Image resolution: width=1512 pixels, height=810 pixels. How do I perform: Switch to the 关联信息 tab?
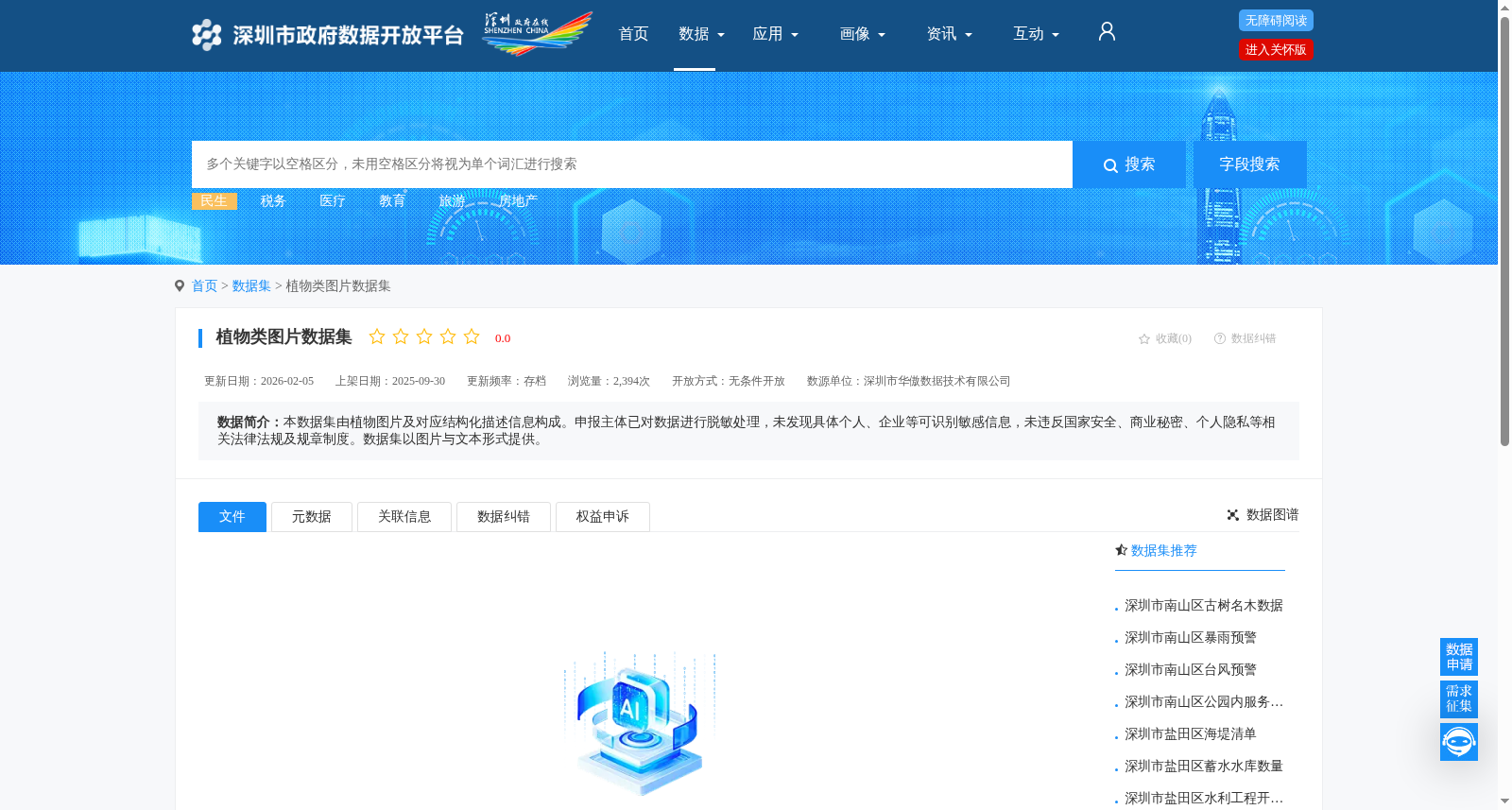404,517
